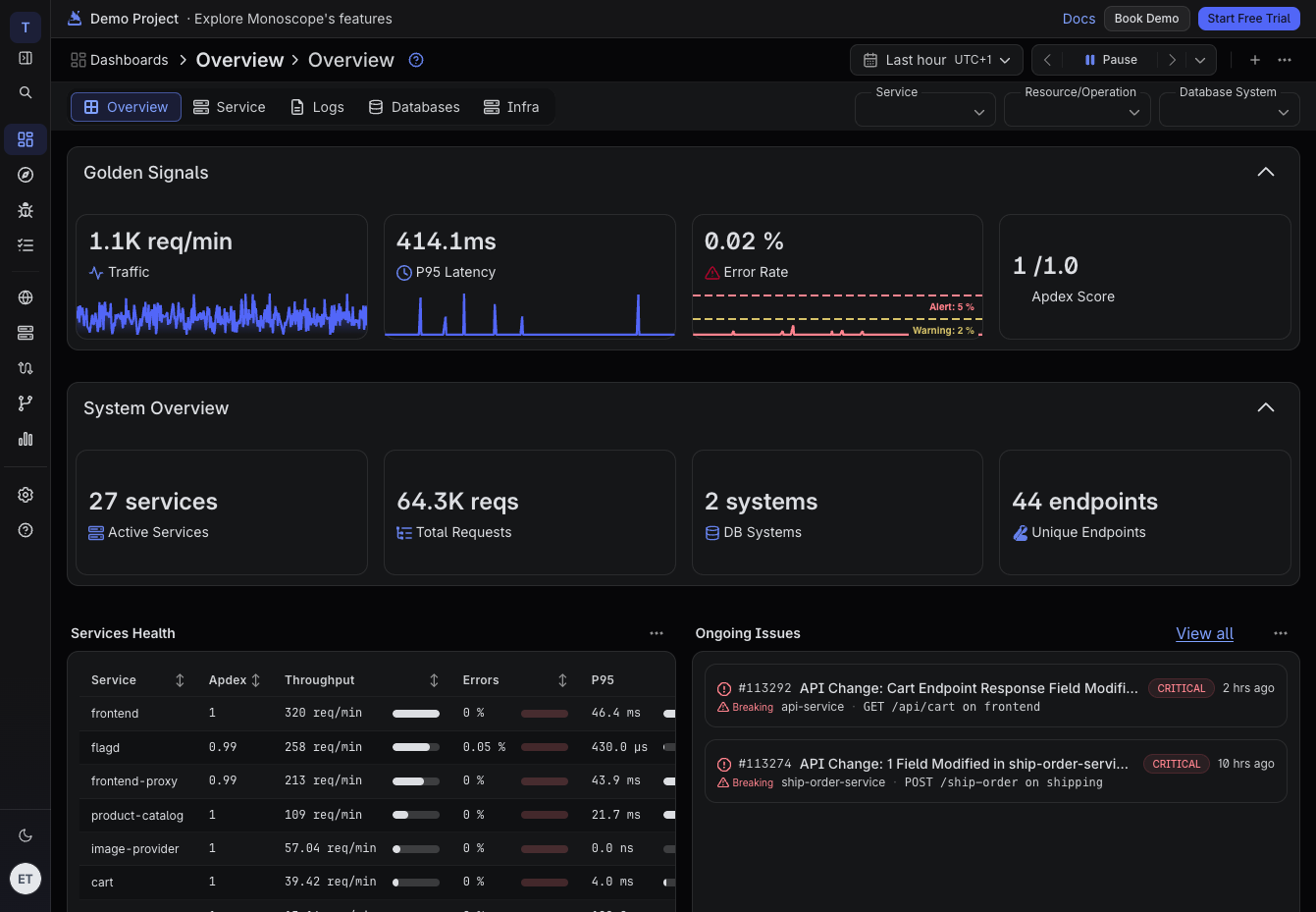Open the ET user avatar

click(26, 879)
